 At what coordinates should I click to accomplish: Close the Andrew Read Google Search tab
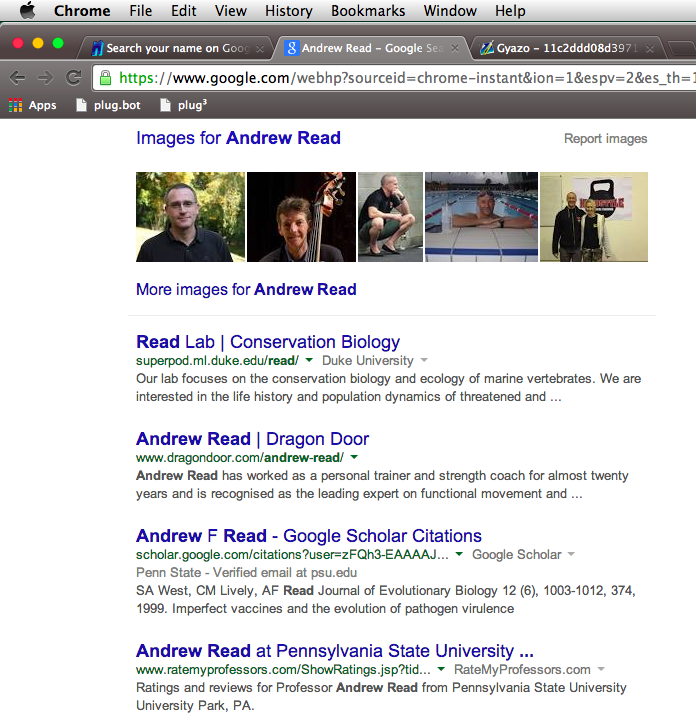pyautogui.click(x=455, y=48)
